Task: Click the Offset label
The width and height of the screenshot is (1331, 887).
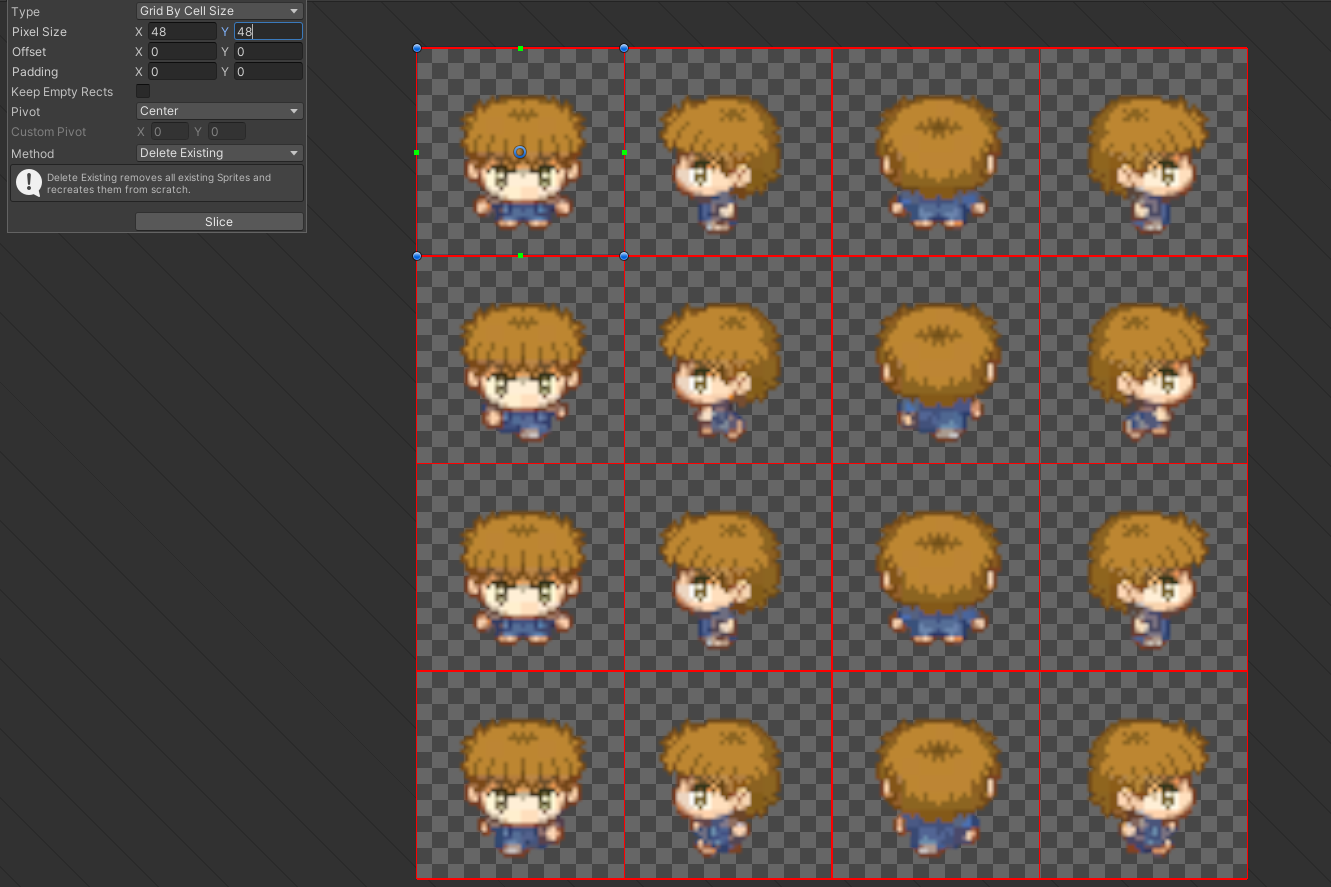Action: tap(29, 52)
